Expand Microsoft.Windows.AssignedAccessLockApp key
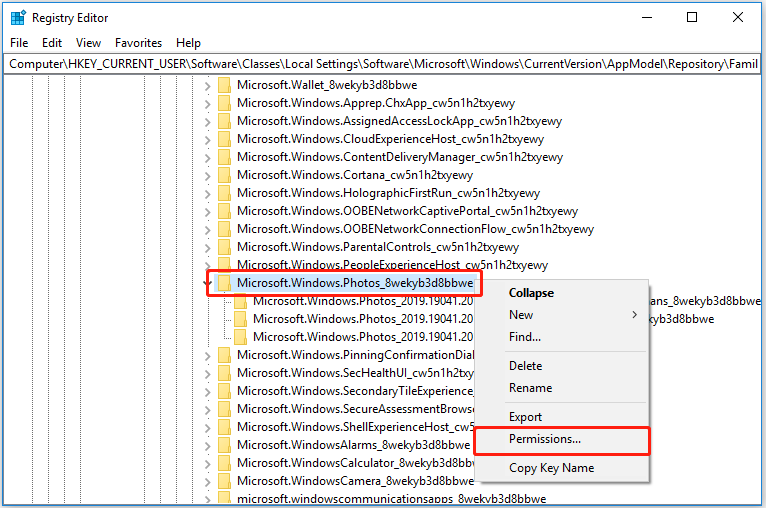The height and width of the screenshot is (508, 766). pyautogui.click(x=208, y=123)
